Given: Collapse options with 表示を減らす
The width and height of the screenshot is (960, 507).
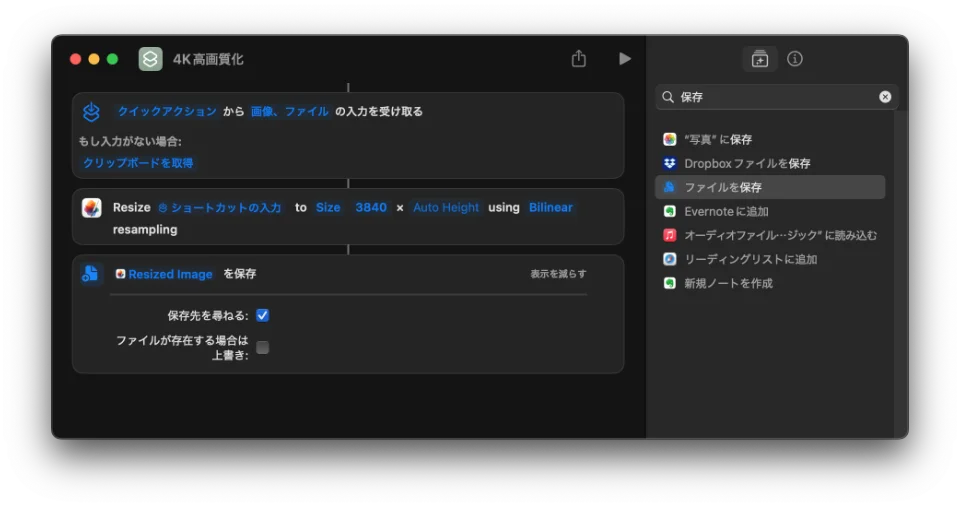Looking at the screenshot, I should click(x=558, y=274).
